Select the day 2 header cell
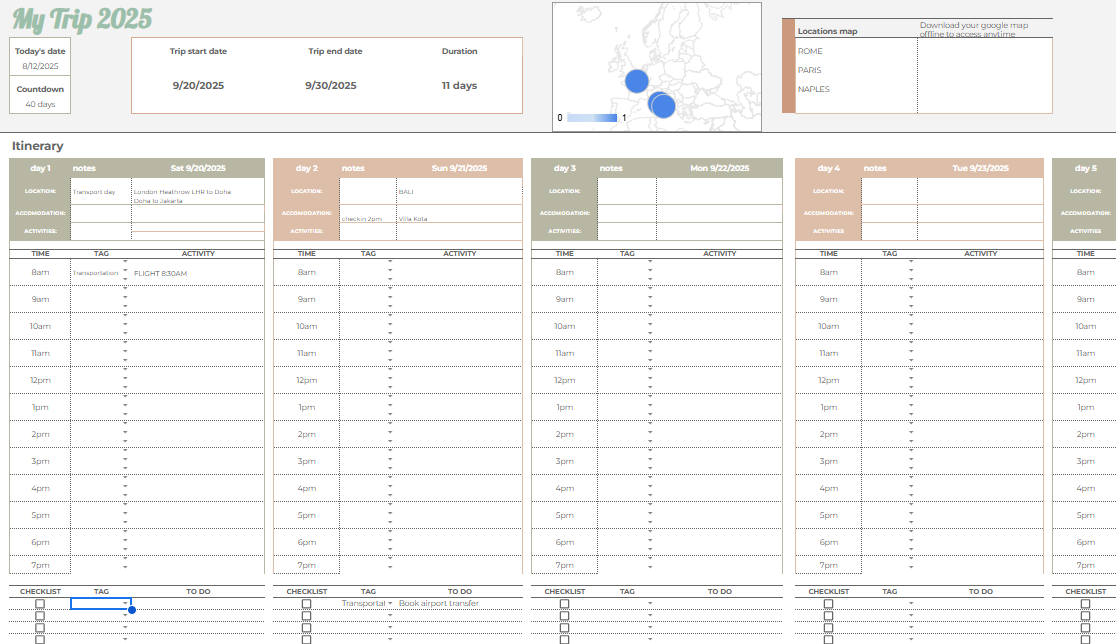This screenshot has height=644, width=1116. 307,168
